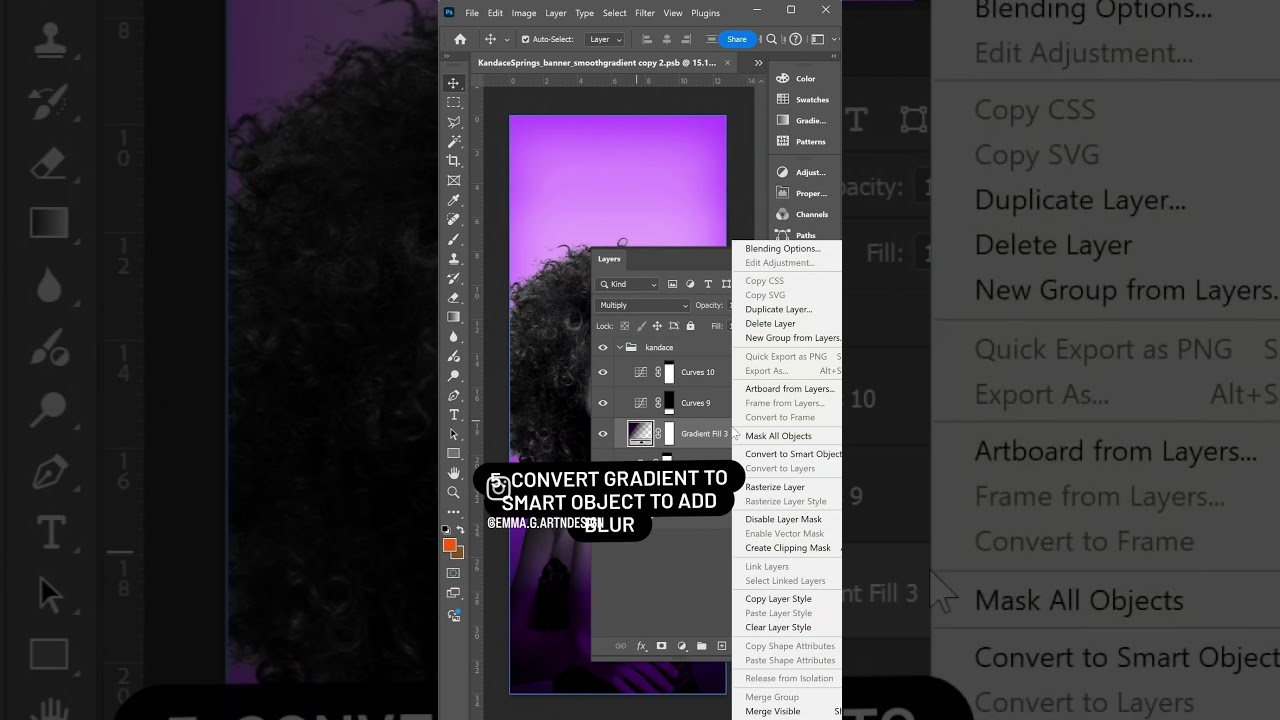Hide the Curves 9 layer eye
Viewport: 1280px width, 720px height.
(603, 403)
